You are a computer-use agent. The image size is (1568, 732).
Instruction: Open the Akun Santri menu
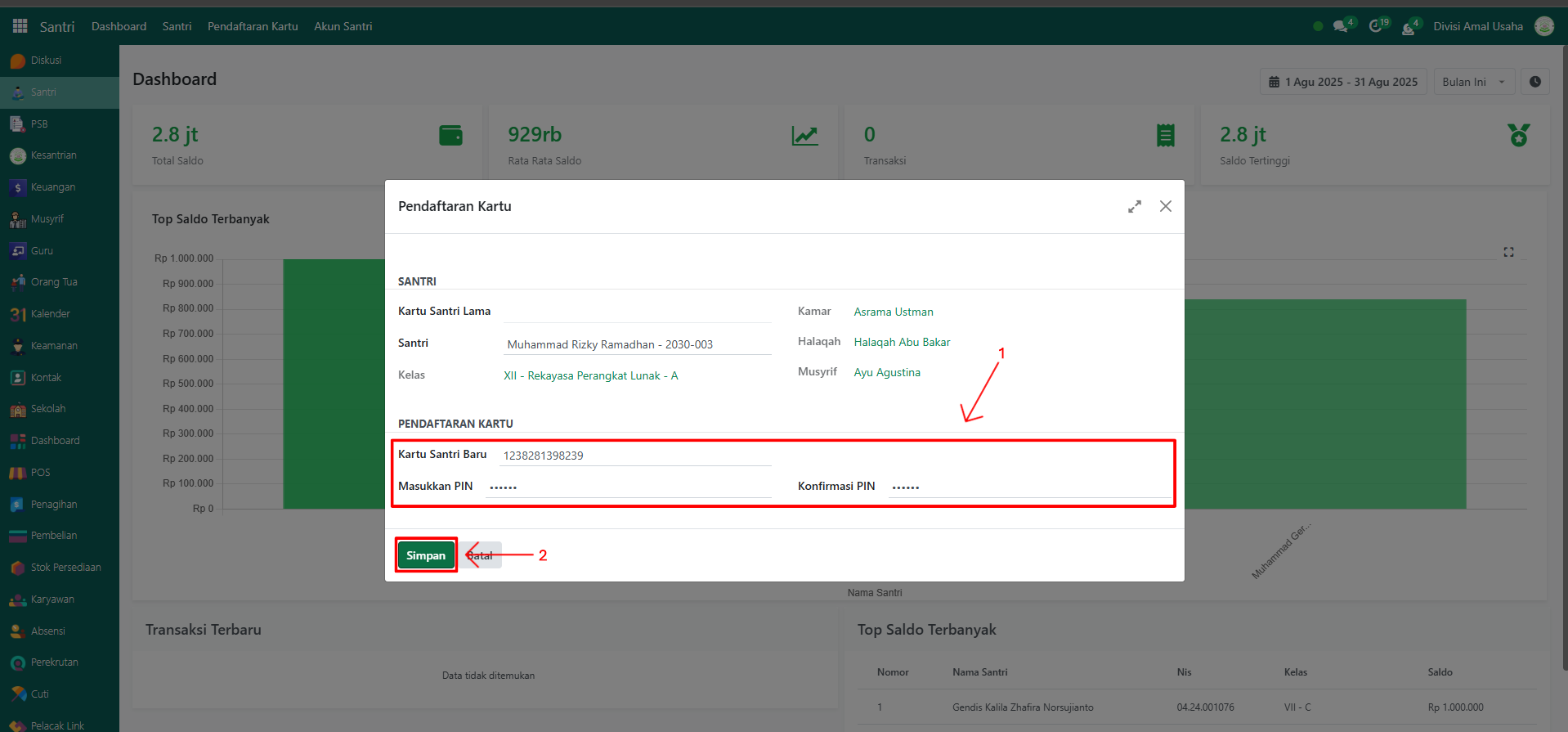click(x=343, y=26)
